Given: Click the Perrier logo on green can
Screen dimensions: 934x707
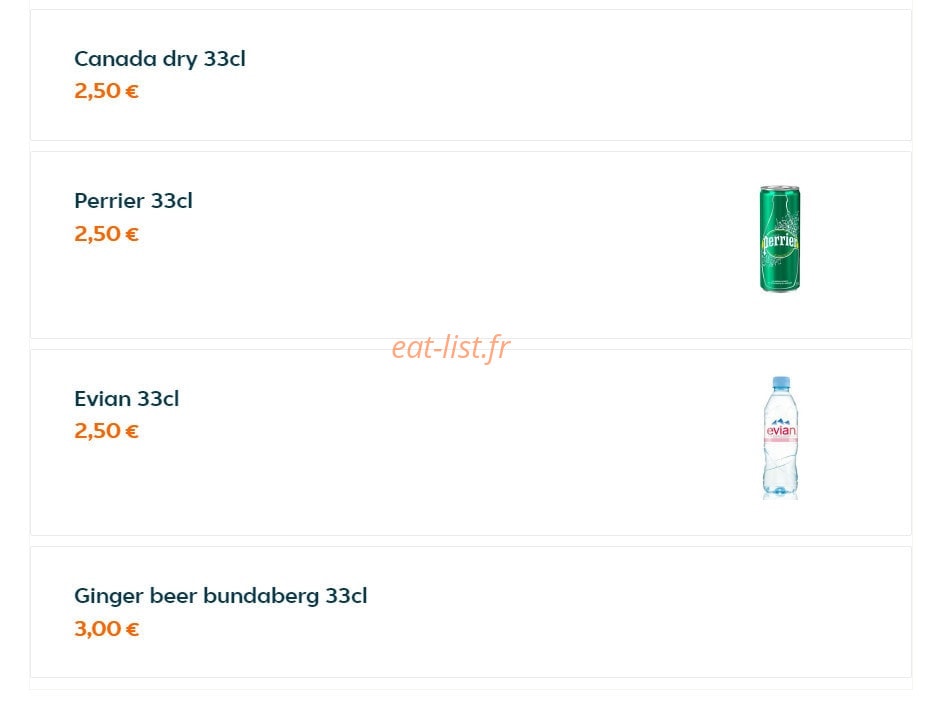Looking at the screenshot, I should (780, 242).
